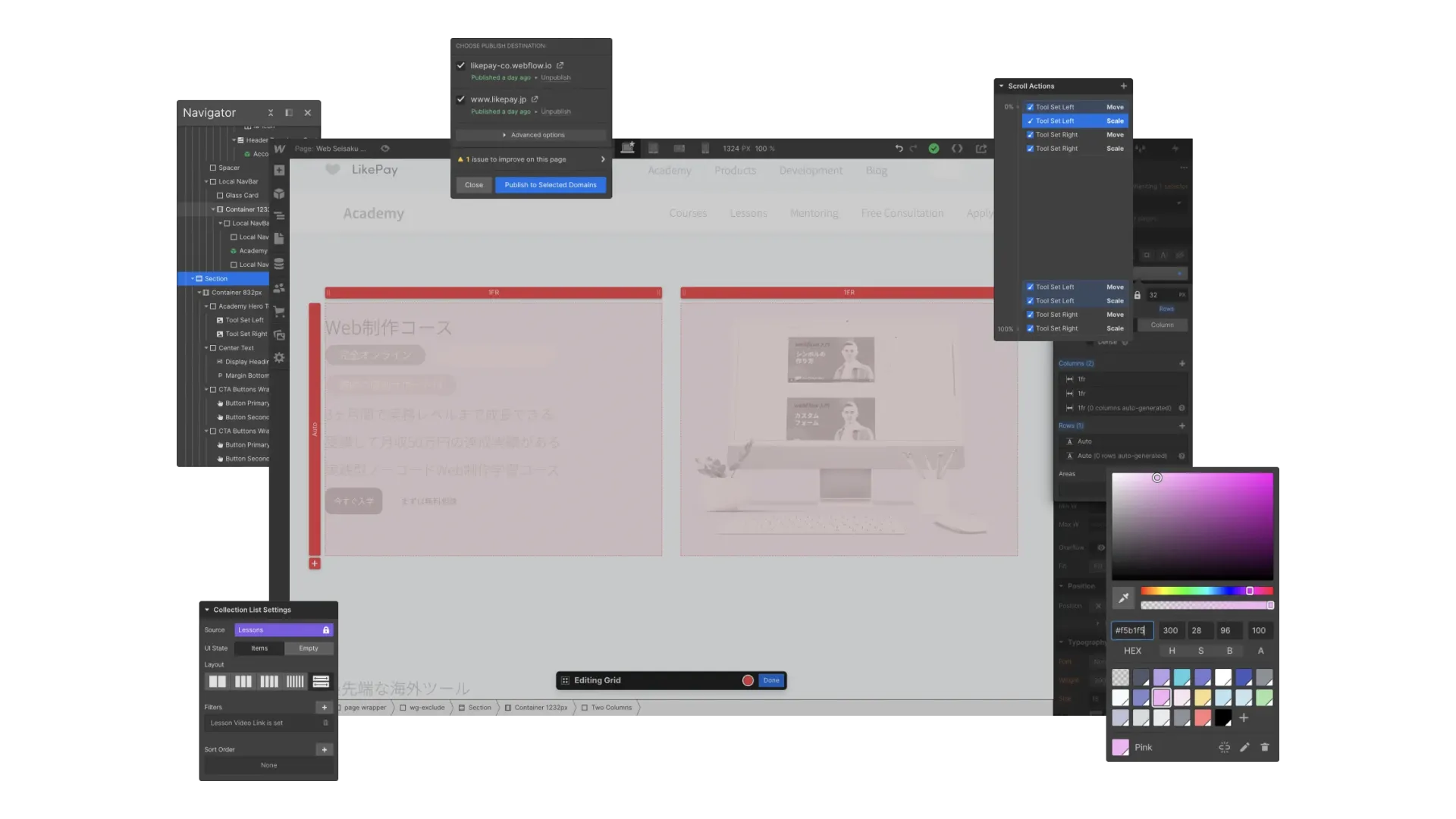Screen dimensions: 1456x819
Task: Open the Components panel cube icon
Action: click(279, 193)
